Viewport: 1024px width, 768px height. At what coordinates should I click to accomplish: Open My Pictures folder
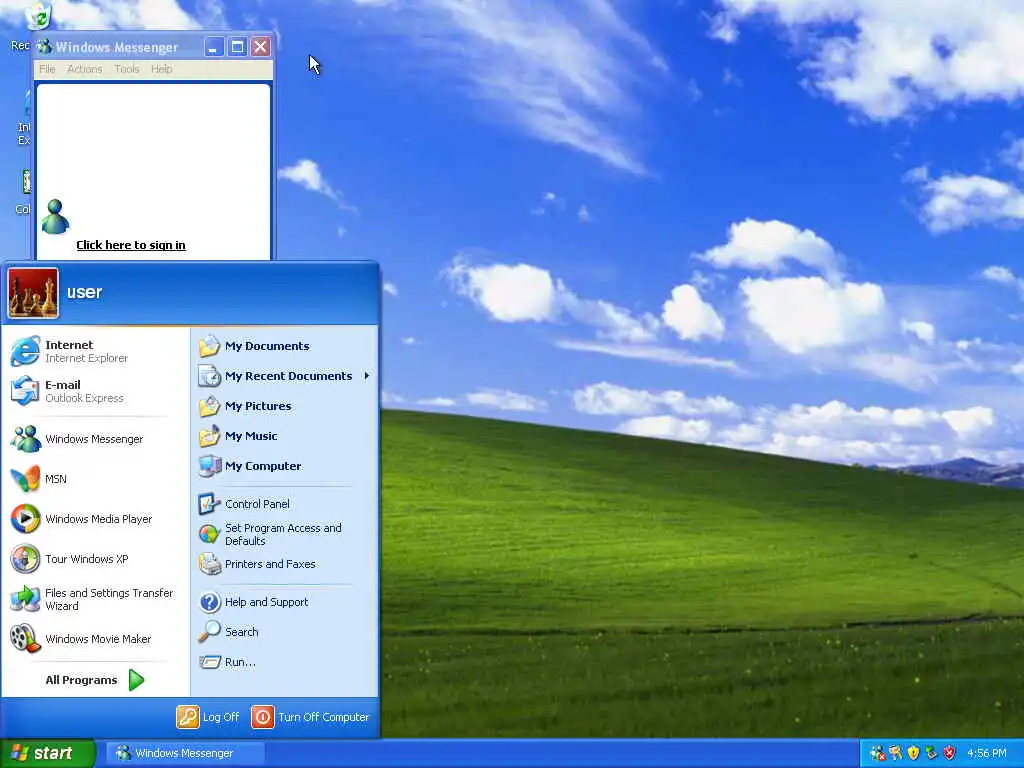284,406
